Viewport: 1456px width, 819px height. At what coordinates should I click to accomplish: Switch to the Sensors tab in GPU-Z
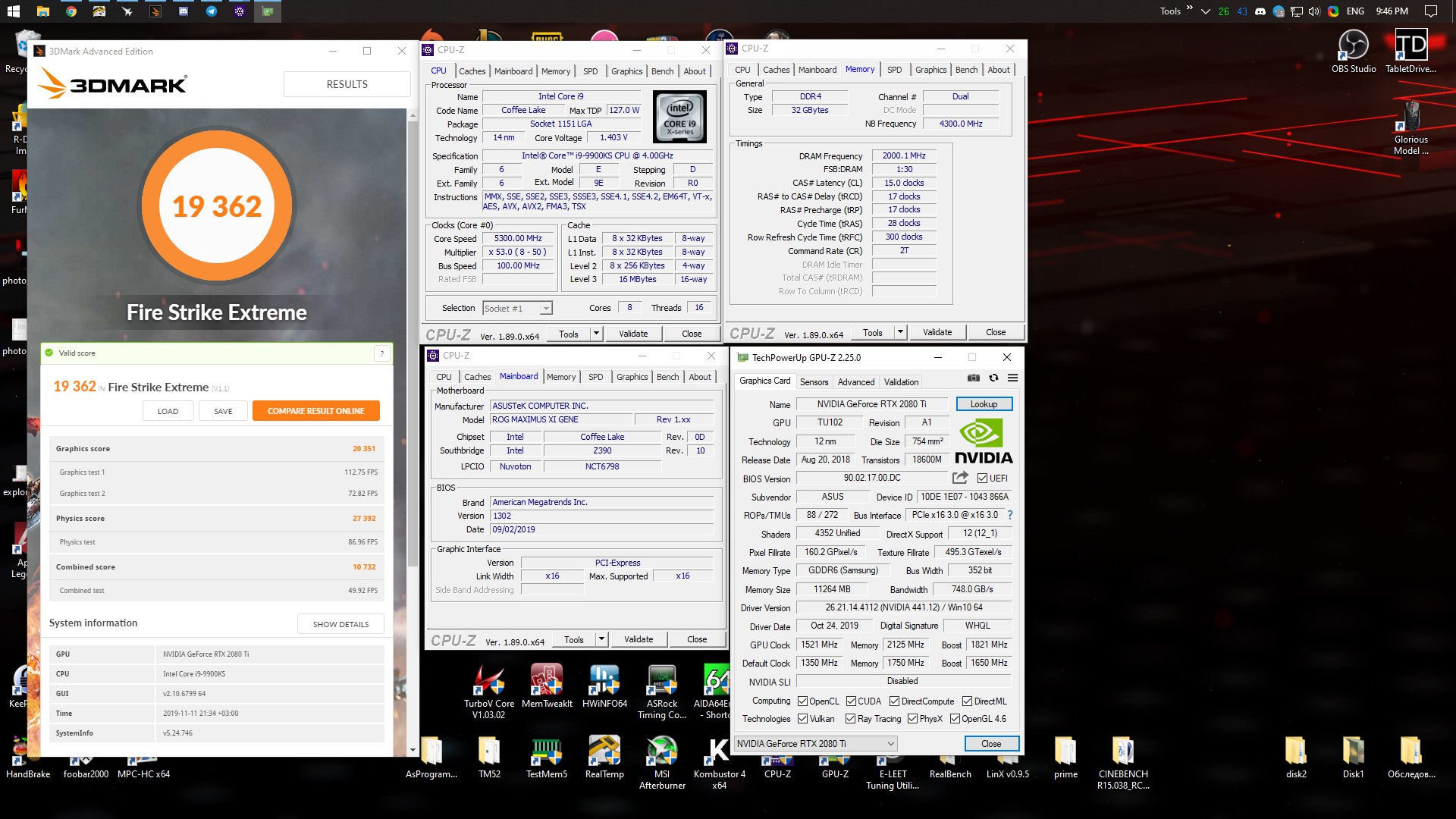(x=814, y=382)
